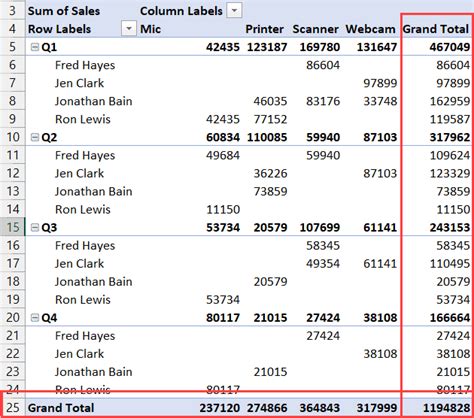This screenshot has width=474, height=418.
Task: Click Fred Hayes under Q2
Action: click(x=85, y=155)
